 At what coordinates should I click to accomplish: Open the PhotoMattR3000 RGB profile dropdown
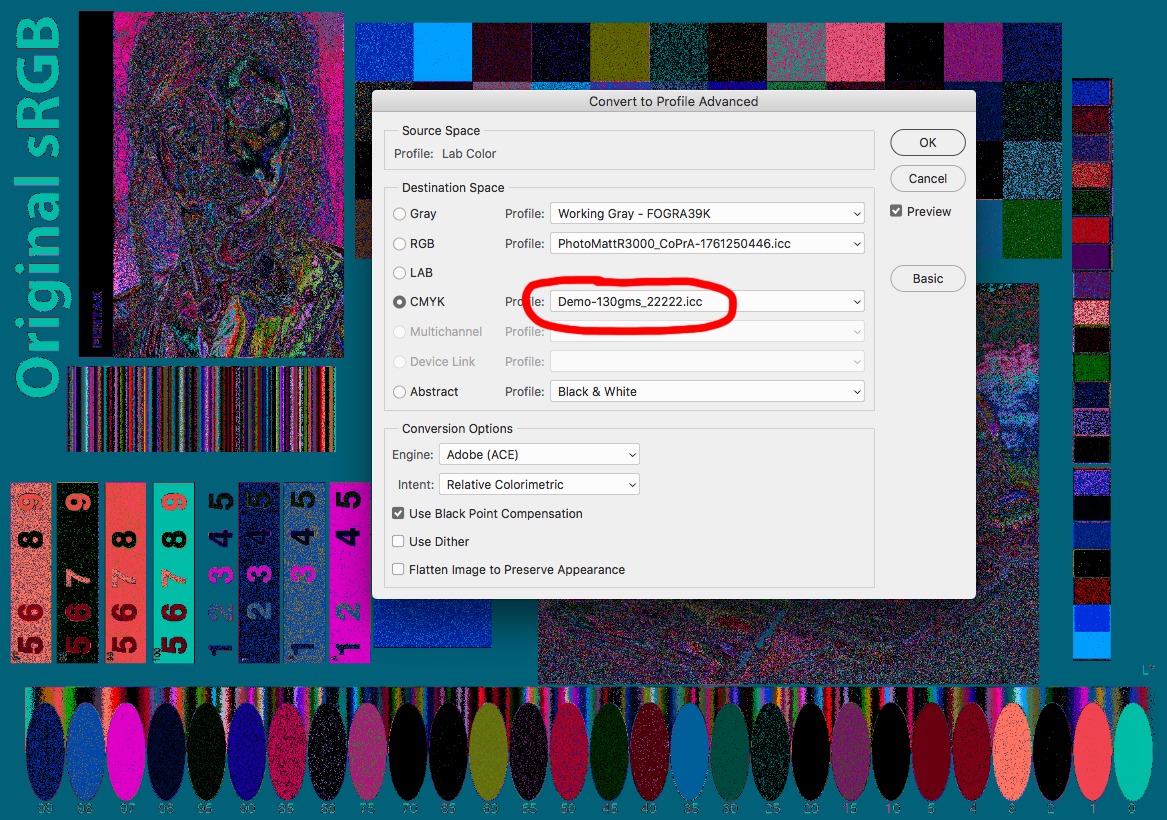707,243
